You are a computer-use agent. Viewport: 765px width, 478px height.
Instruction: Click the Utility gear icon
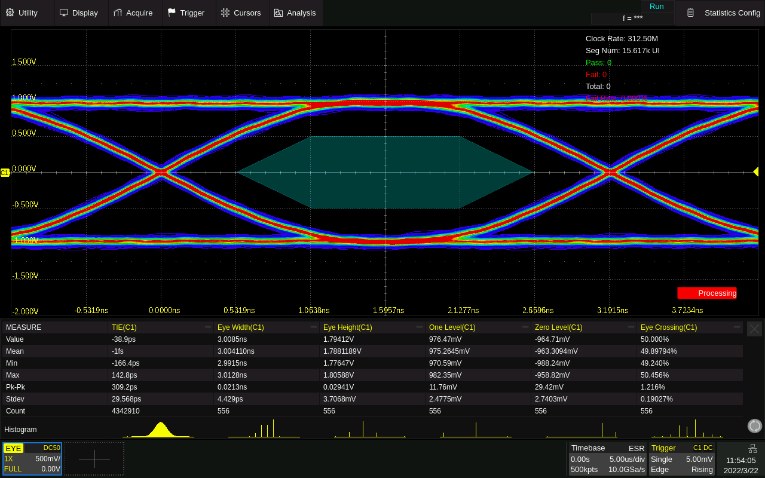click(x=10, y=13)
